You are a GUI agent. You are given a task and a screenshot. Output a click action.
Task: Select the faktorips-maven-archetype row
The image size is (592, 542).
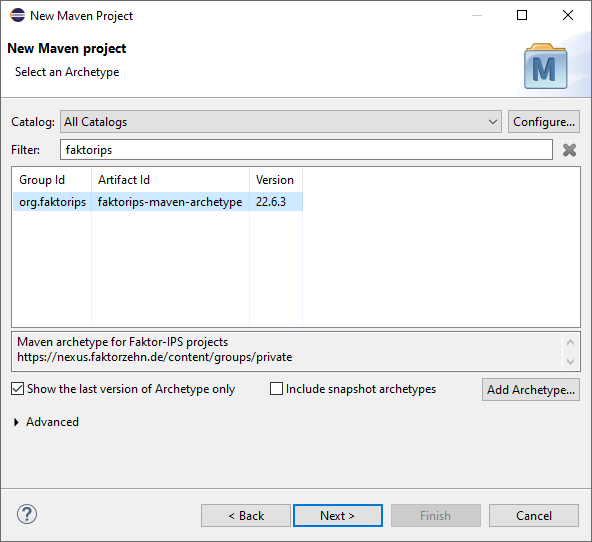coord(158,202)
